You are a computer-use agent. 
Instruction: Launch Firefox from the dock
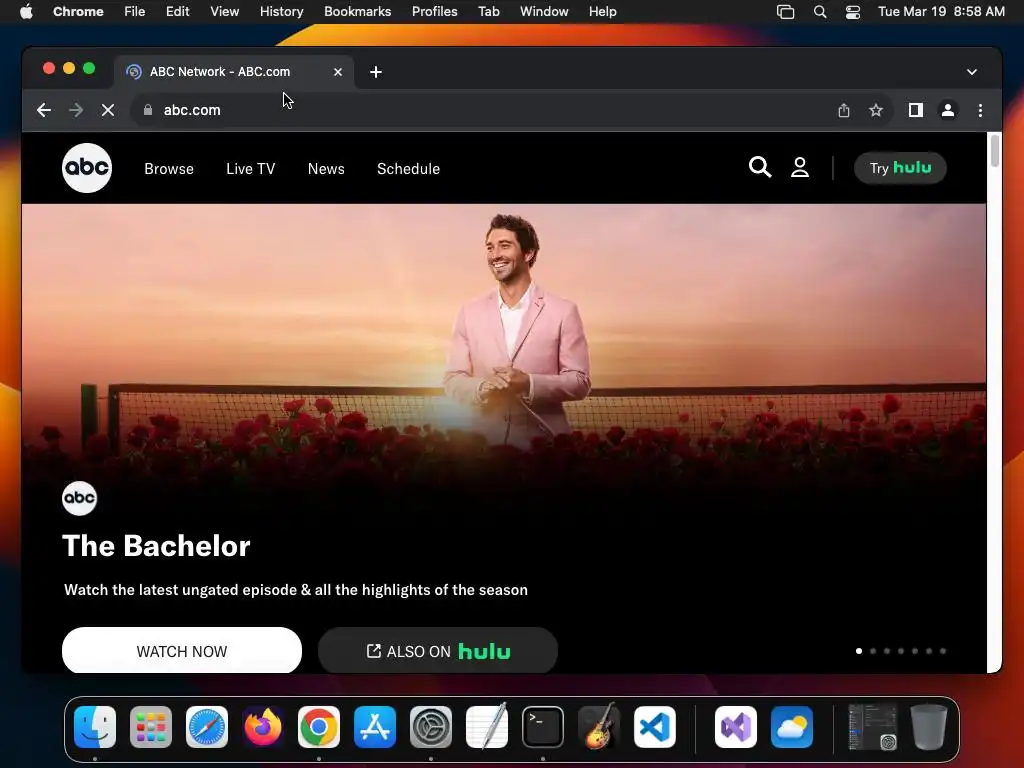263,727
